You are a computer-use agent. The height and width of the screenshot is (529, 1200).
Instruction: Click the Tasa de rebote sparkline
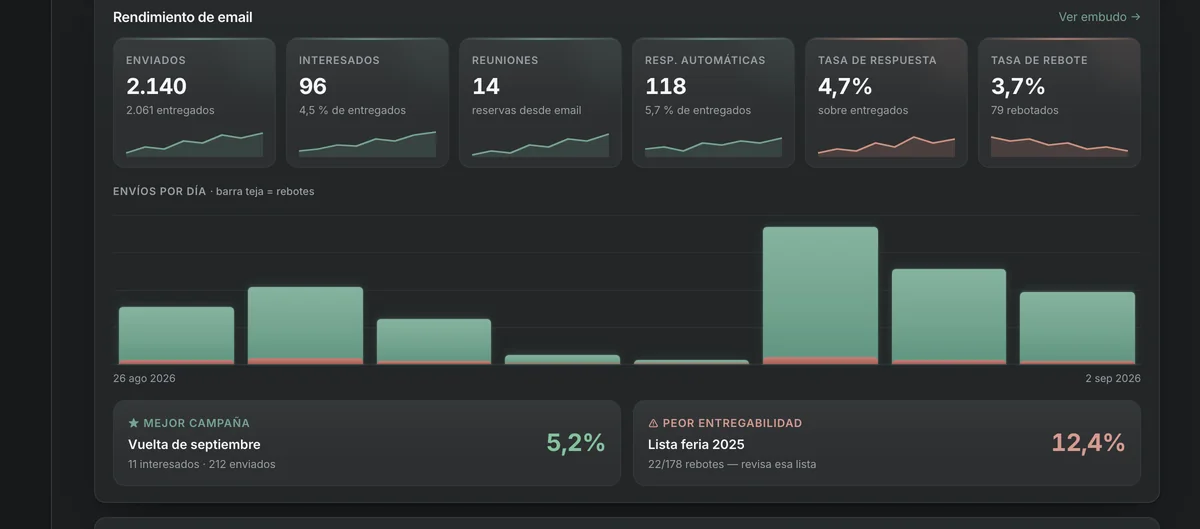1059,146
